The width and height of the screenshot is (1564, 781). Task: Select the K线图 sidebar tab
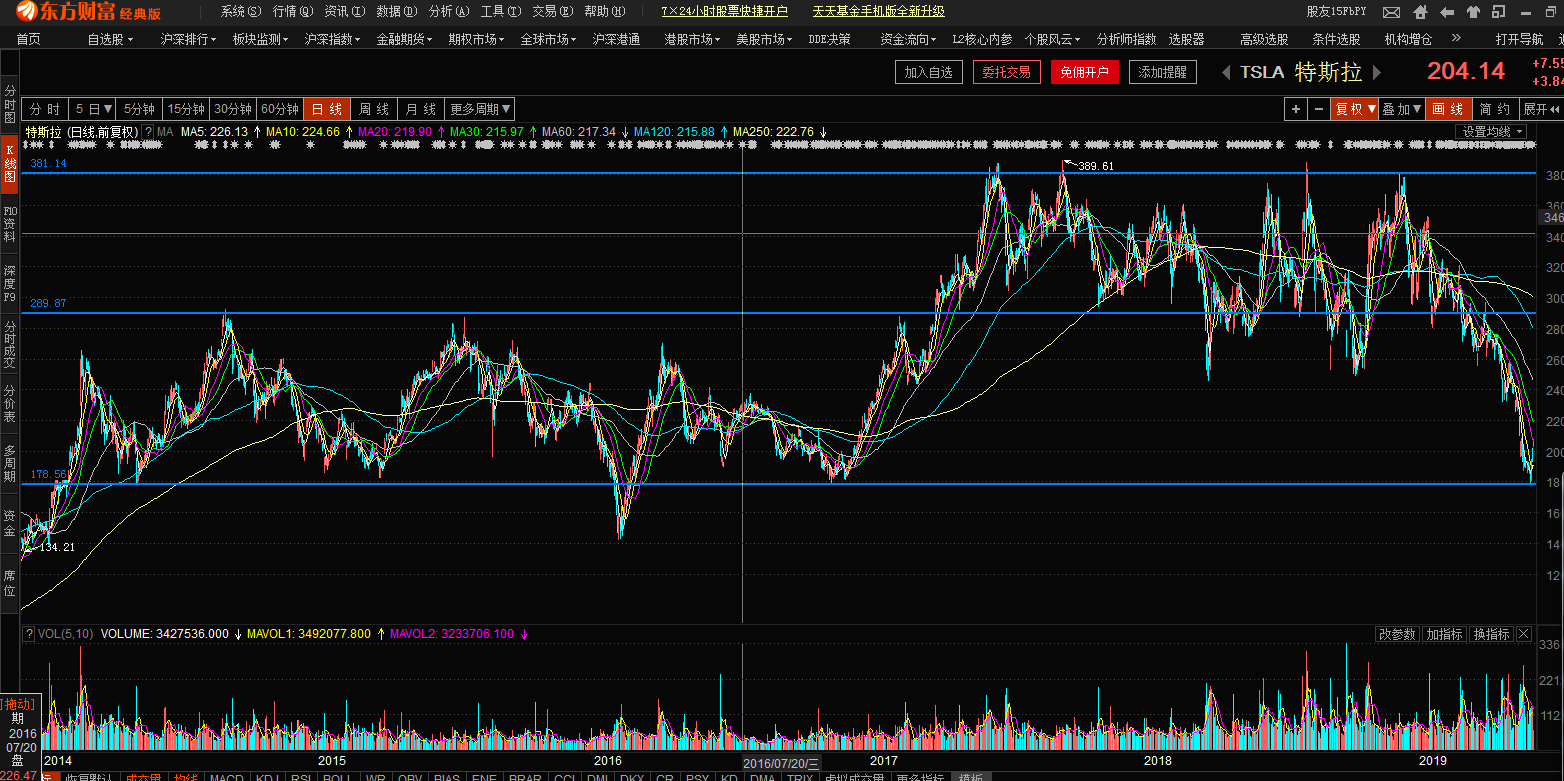pos(10,163)
